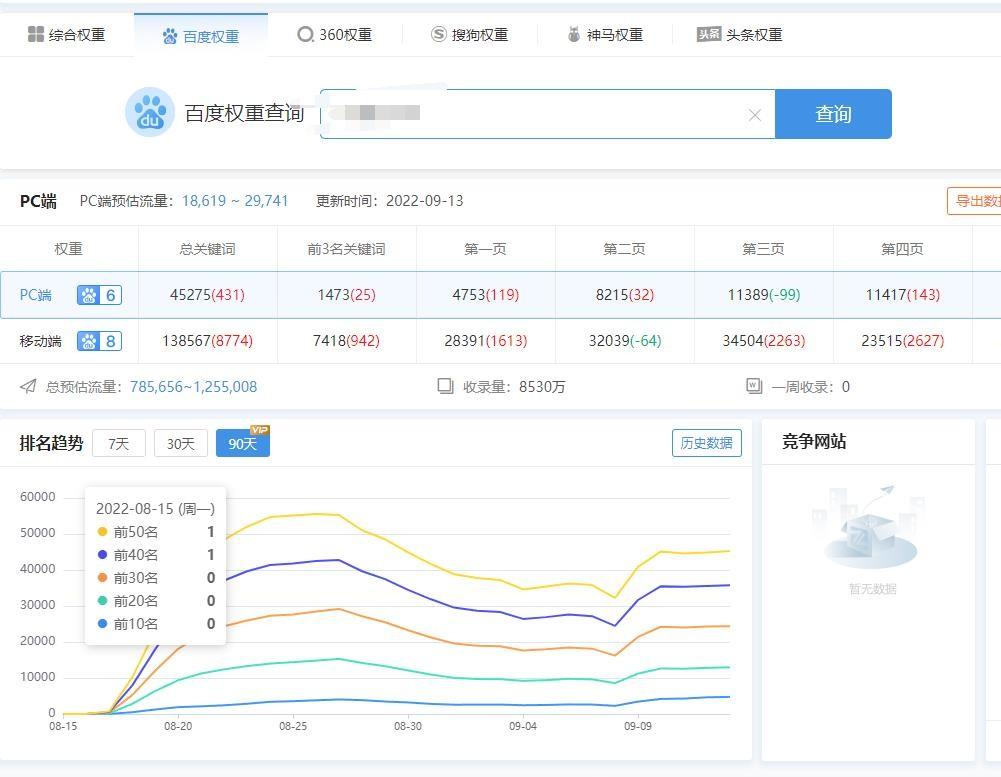This screenshot has height=777, width=1001.
Task: Switch ranking trend to 30天
Action: pos(181,443)
